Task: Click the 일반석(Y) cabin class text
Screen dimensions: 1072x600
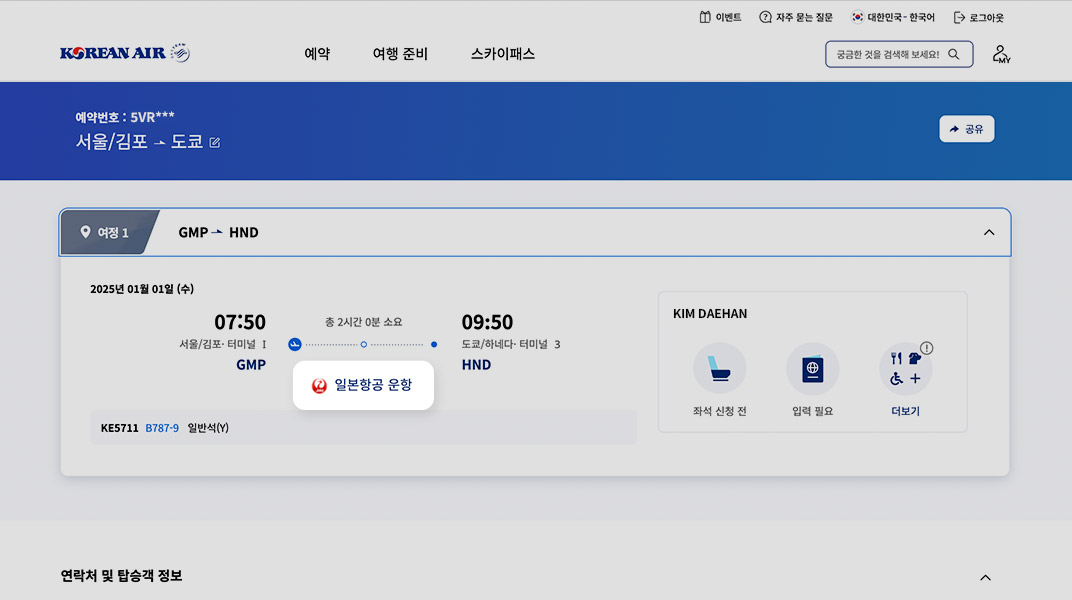Action: click(208, 428)
